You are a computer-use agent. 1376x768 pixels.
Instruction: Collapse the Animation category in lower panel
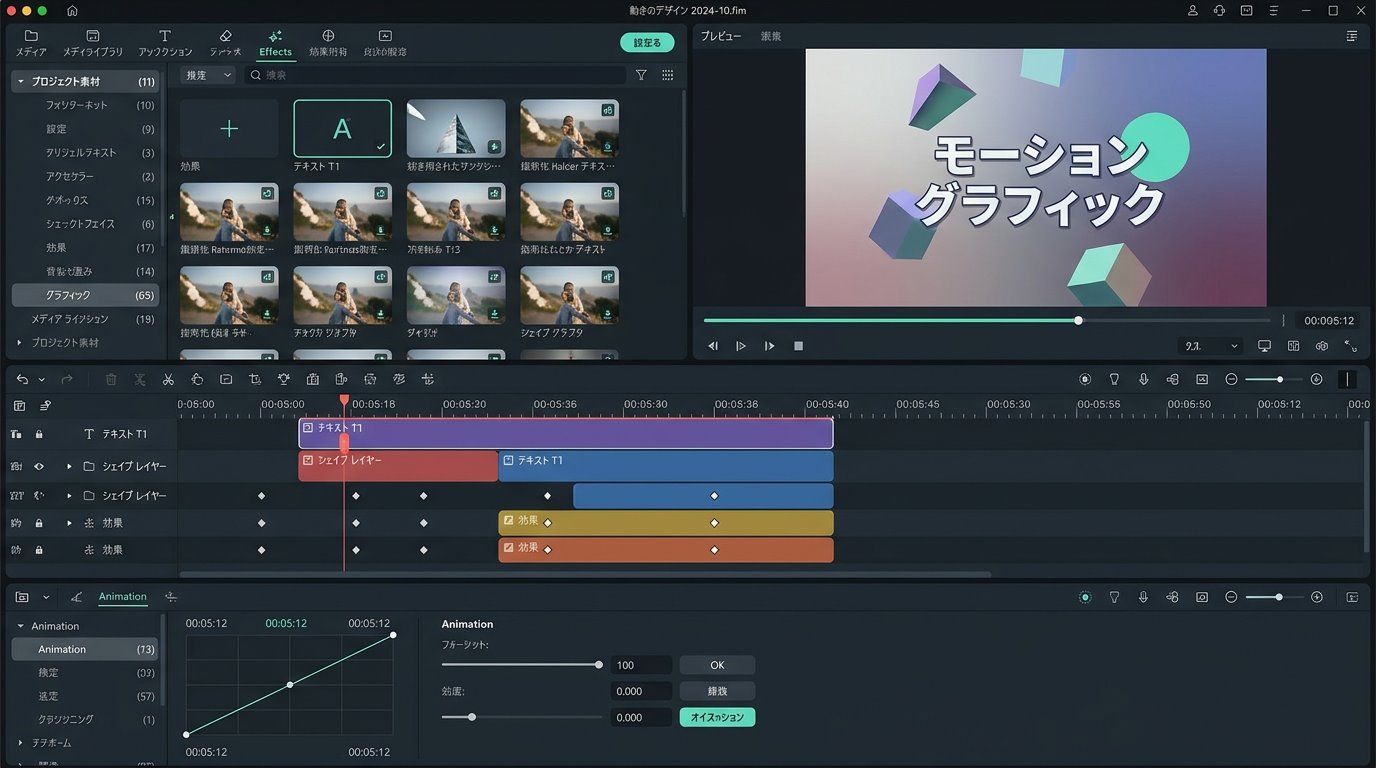[21, 626]
